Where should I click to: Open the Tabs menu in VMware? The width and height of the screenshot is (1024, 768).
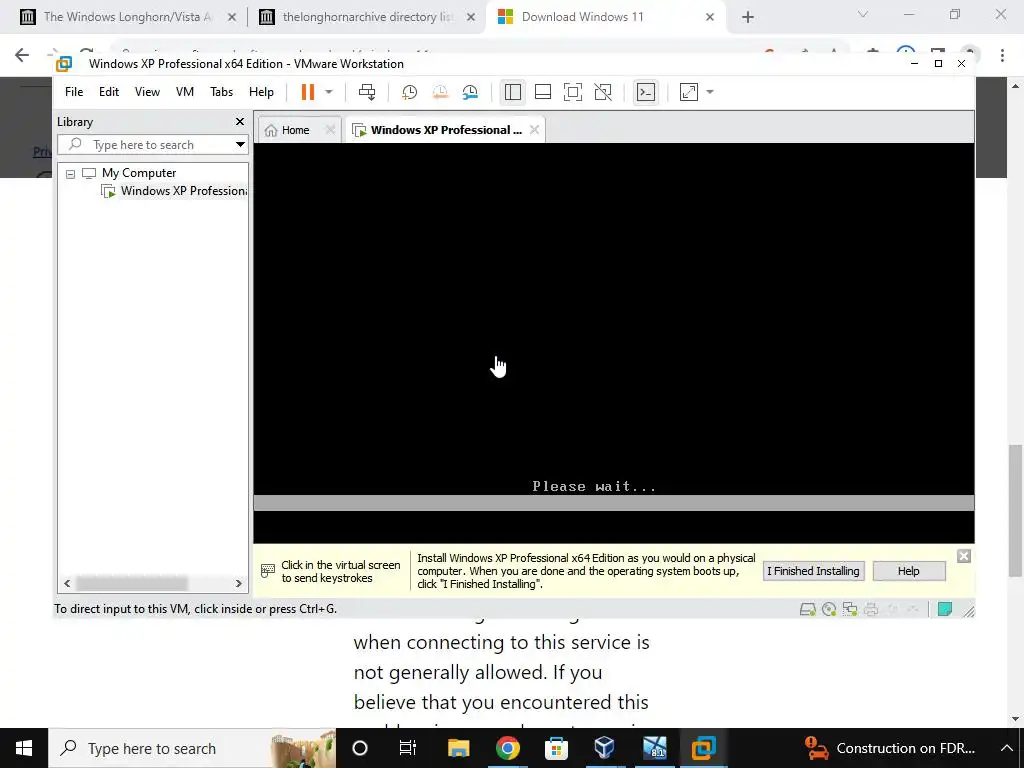pyautogui.click(x=221, y=92)
